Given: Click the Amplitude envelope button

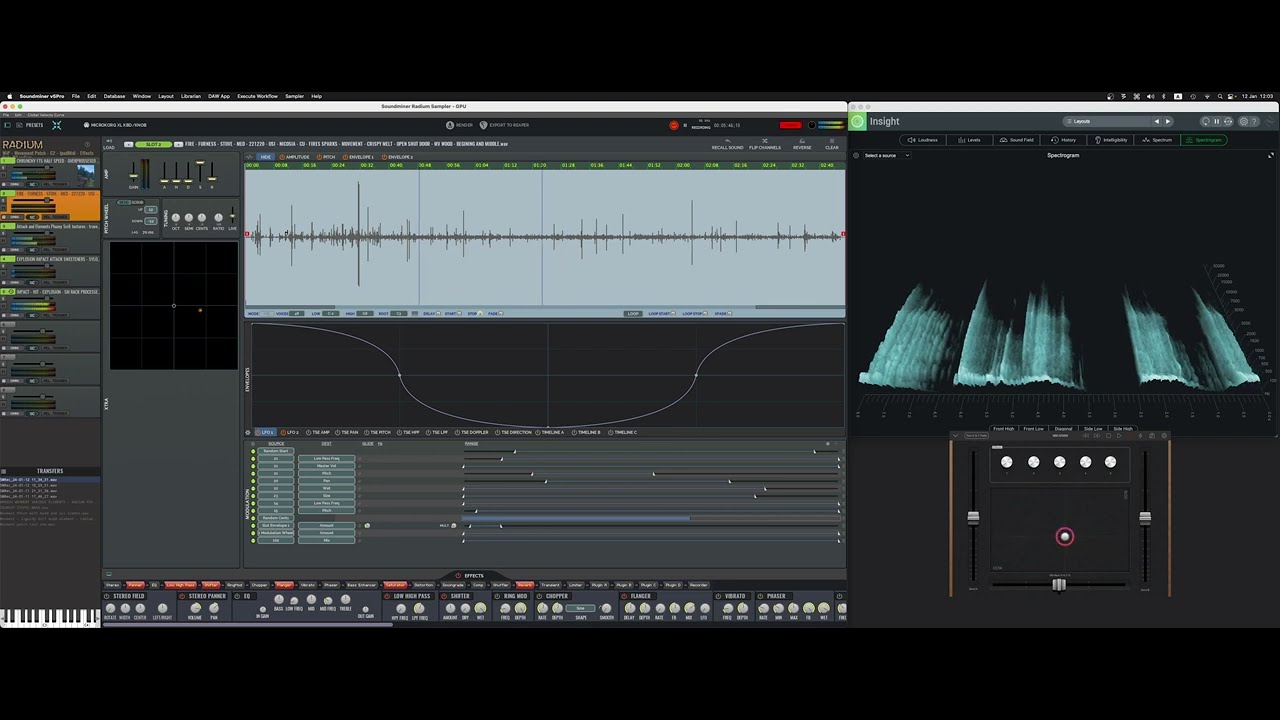Looking at the screenshot, I should click(295, 157).
